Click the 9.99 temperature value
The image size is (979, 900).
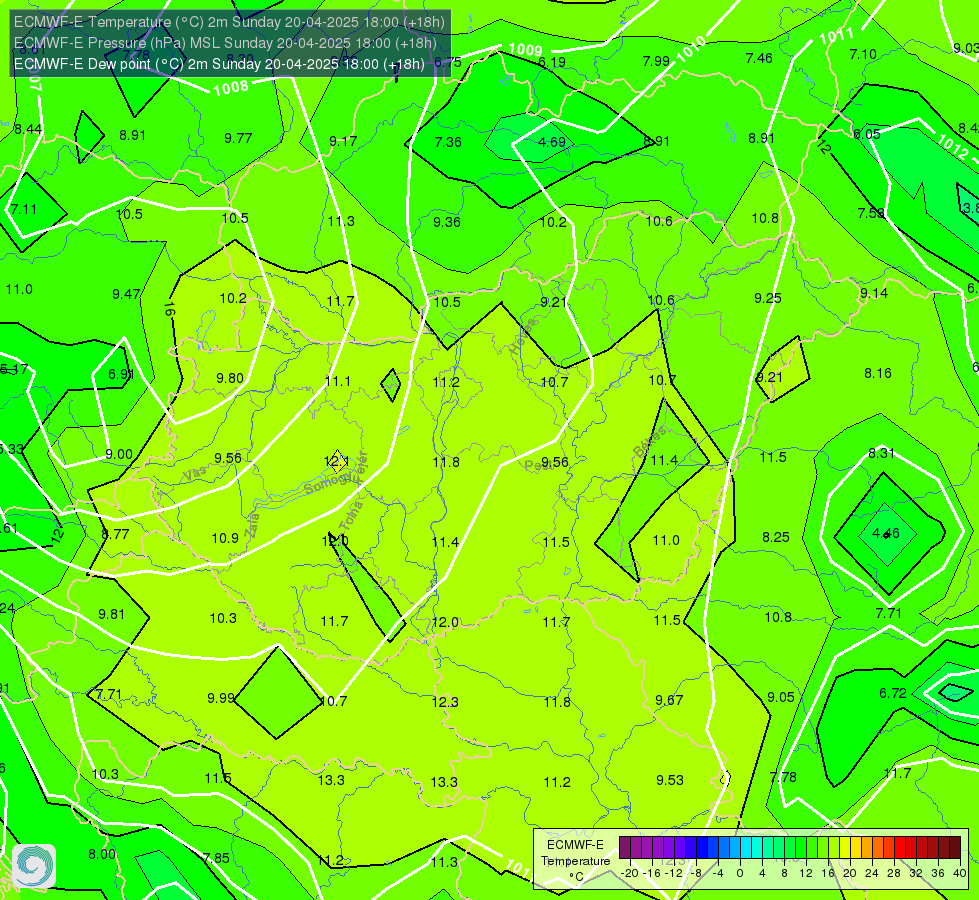(221, 698)
